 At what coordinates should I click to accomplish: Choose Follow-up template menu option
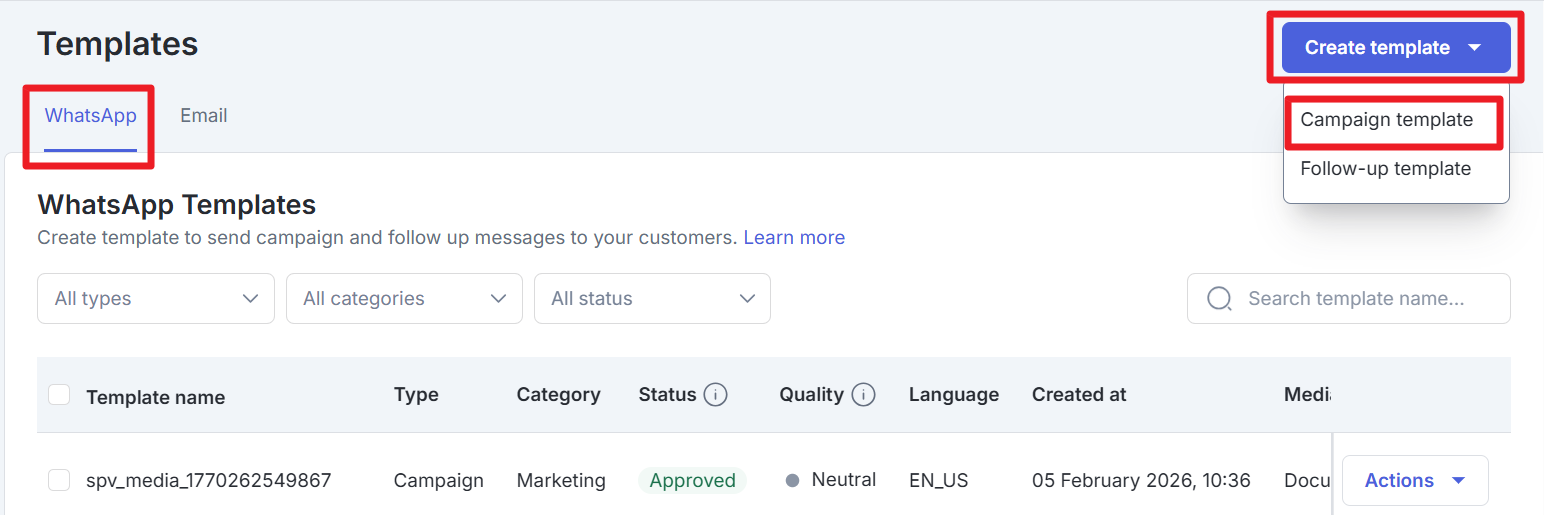(1385, 169)
